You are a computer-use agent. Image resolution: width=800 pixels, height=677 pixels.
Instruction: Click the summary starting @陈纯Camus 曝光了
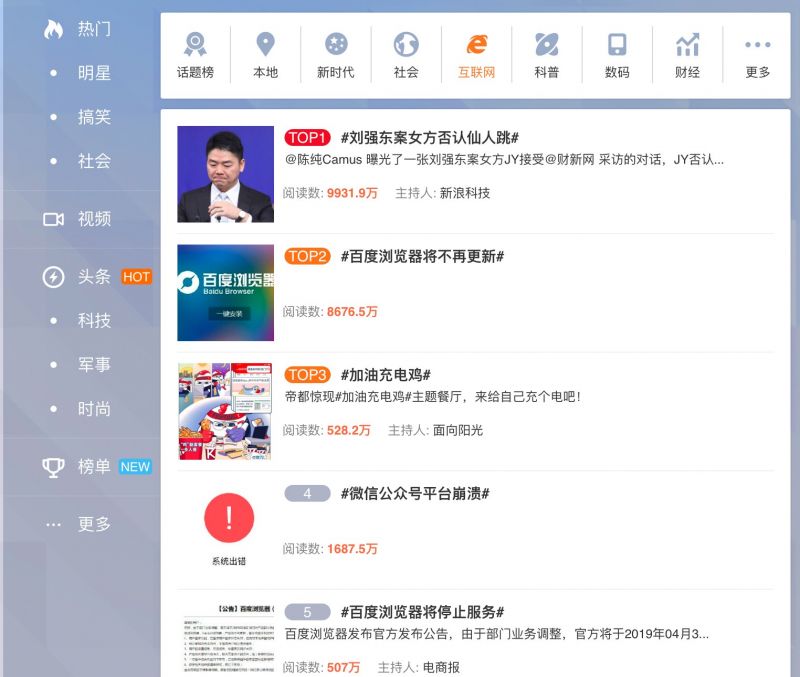[x=504, y=160]
